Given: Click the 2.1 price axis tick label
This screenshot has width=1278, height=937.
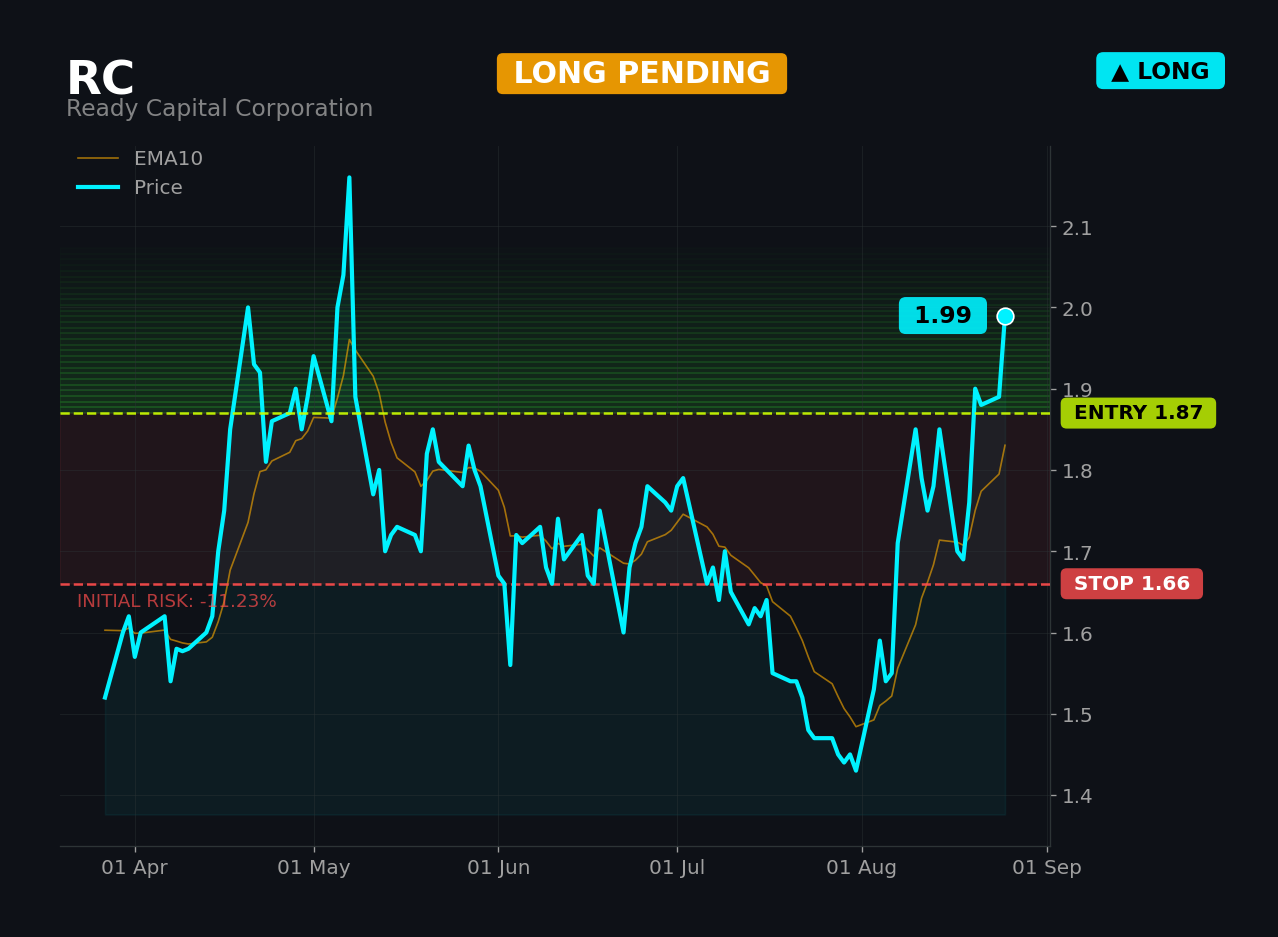Looking at the screenshot, I should (1077, 228).
